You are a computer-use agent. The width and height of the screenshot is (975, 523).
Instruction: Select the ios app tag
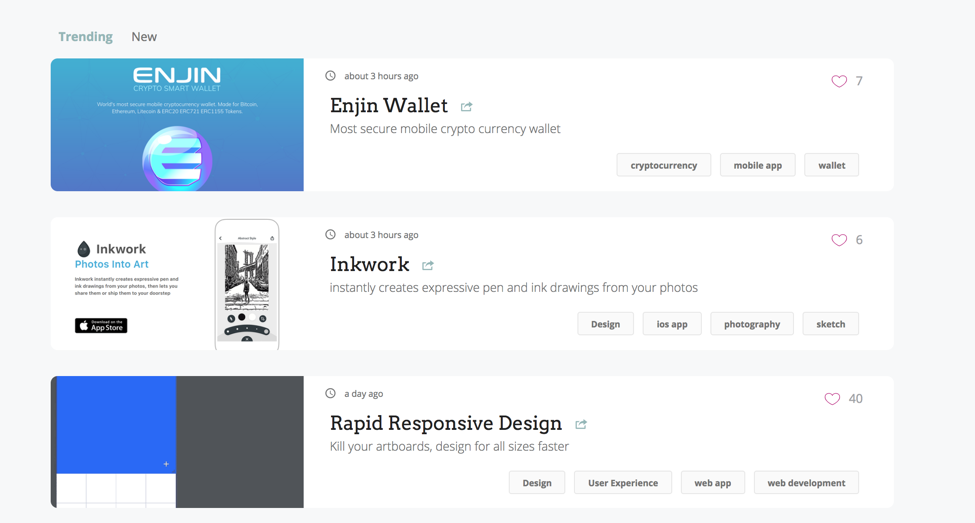pos(672,323)
